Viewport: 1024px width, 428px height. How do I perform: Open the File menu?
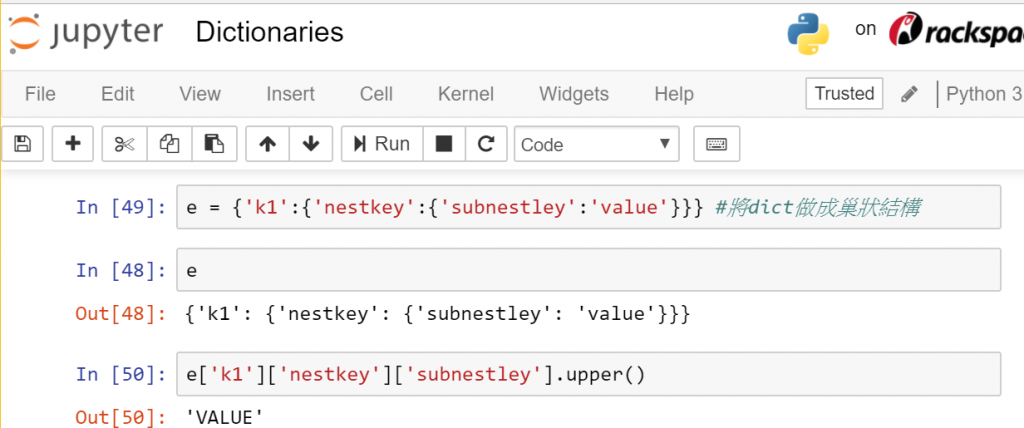(x=40, y=94)
